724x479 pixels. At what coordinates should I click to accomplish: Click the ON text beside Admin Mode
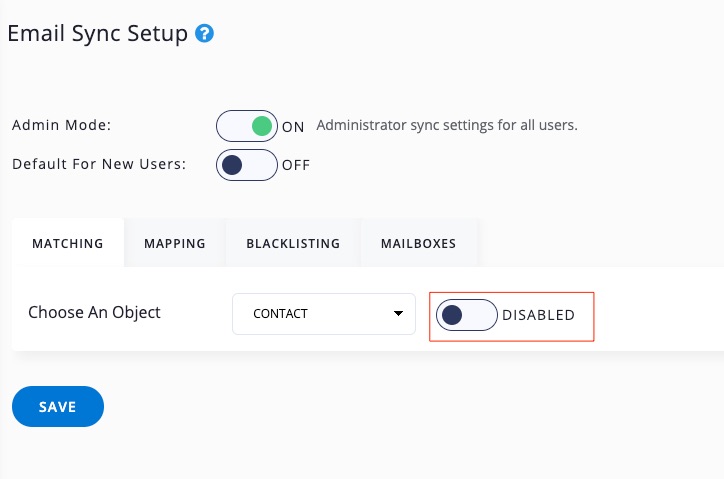[293, 127]
